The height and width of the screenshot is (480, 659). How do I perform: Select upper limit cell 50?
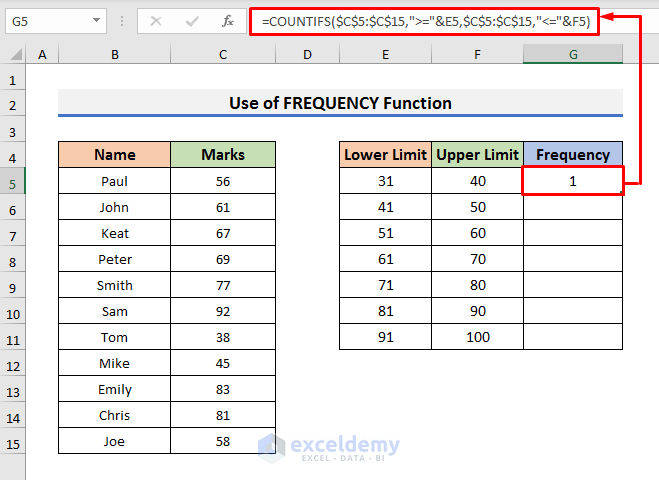coord(477,207)
